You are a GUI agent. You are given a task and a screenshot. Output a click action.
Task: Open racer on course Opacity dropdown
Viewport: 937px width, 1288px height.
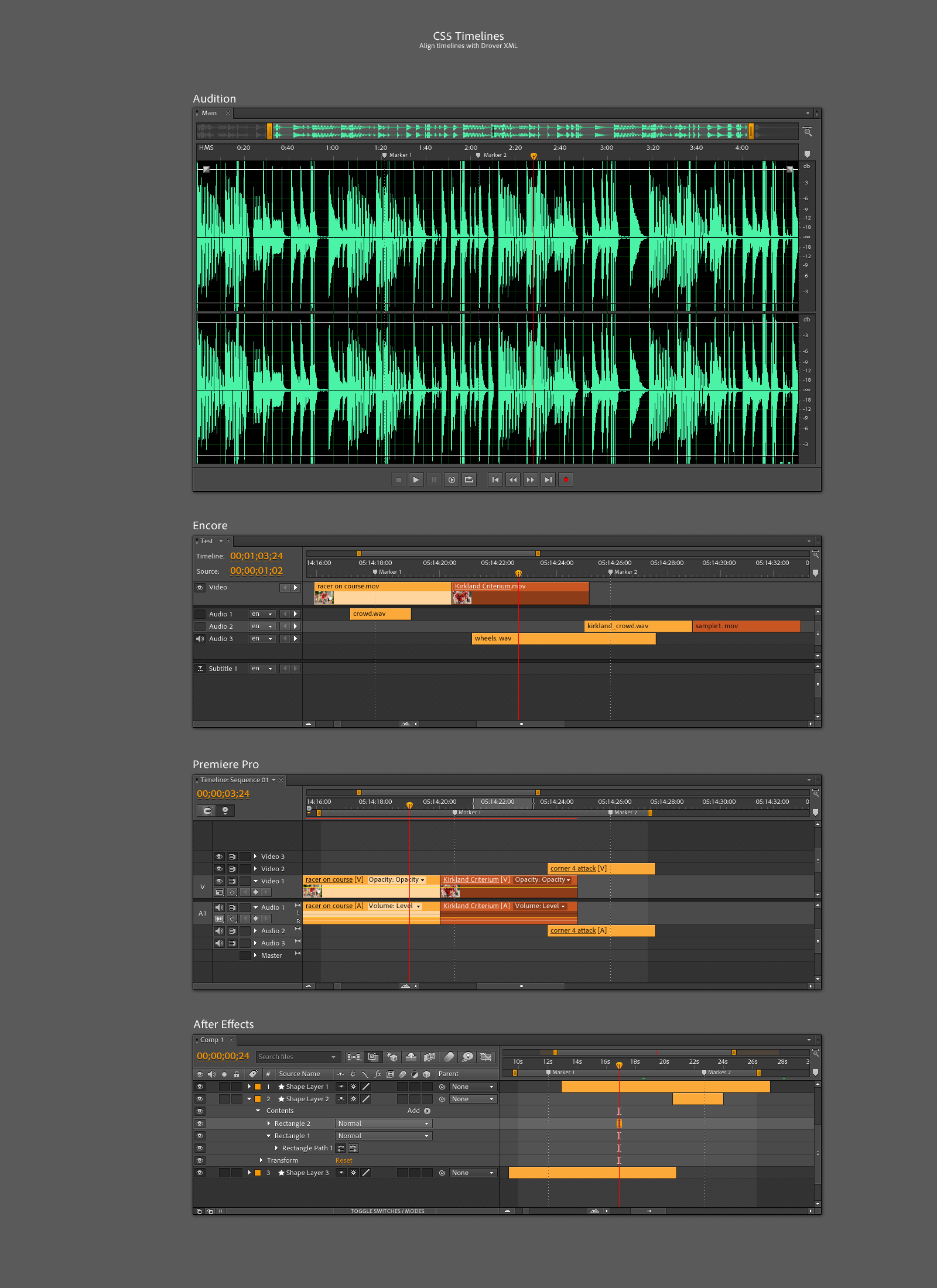(396, 880)
